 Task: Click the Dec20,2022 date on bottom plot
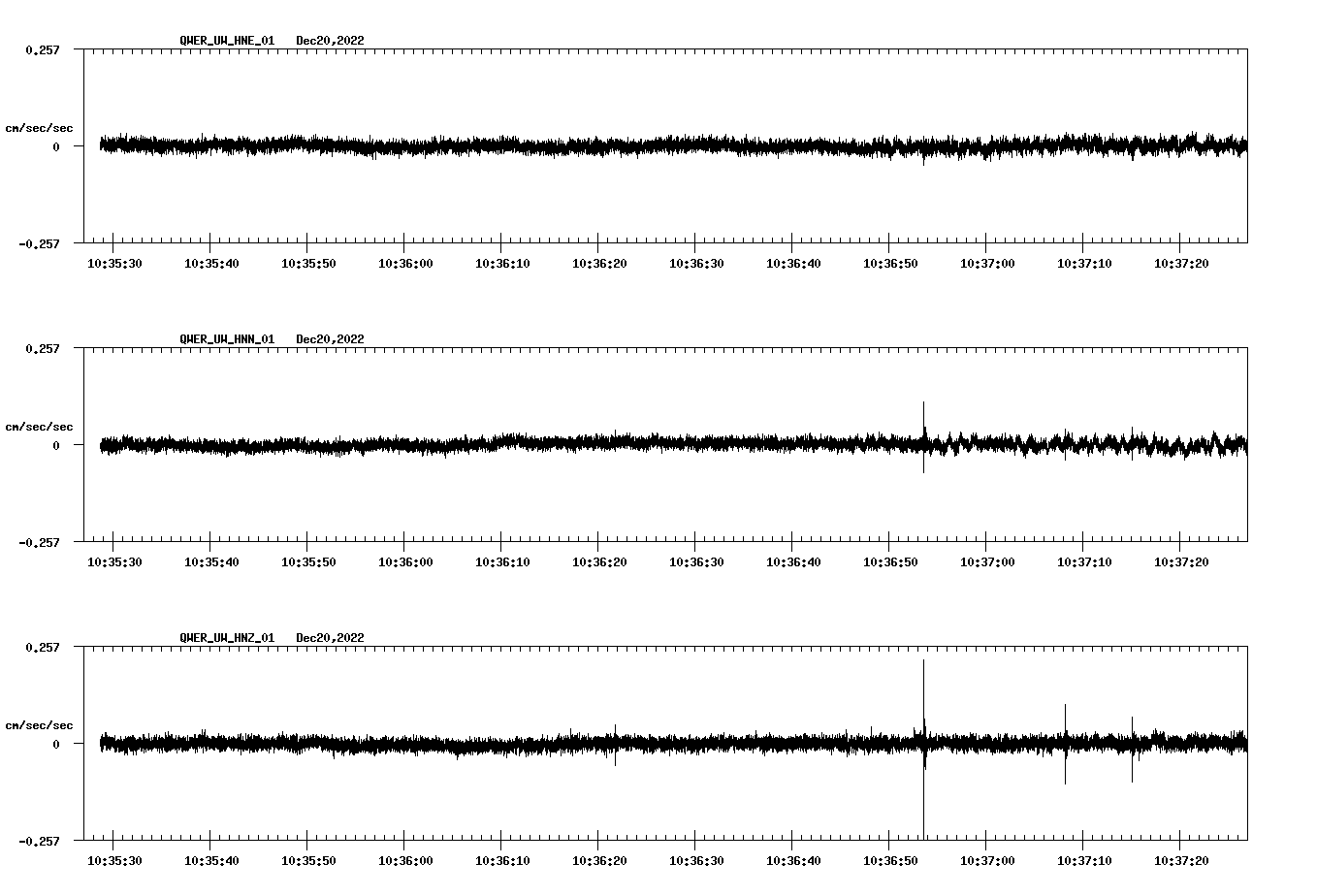click(x=331, y=638)
